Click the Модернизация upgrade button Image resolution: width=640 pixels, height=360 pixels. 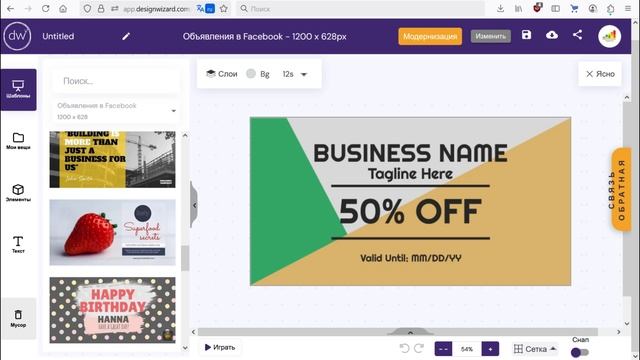430,36
